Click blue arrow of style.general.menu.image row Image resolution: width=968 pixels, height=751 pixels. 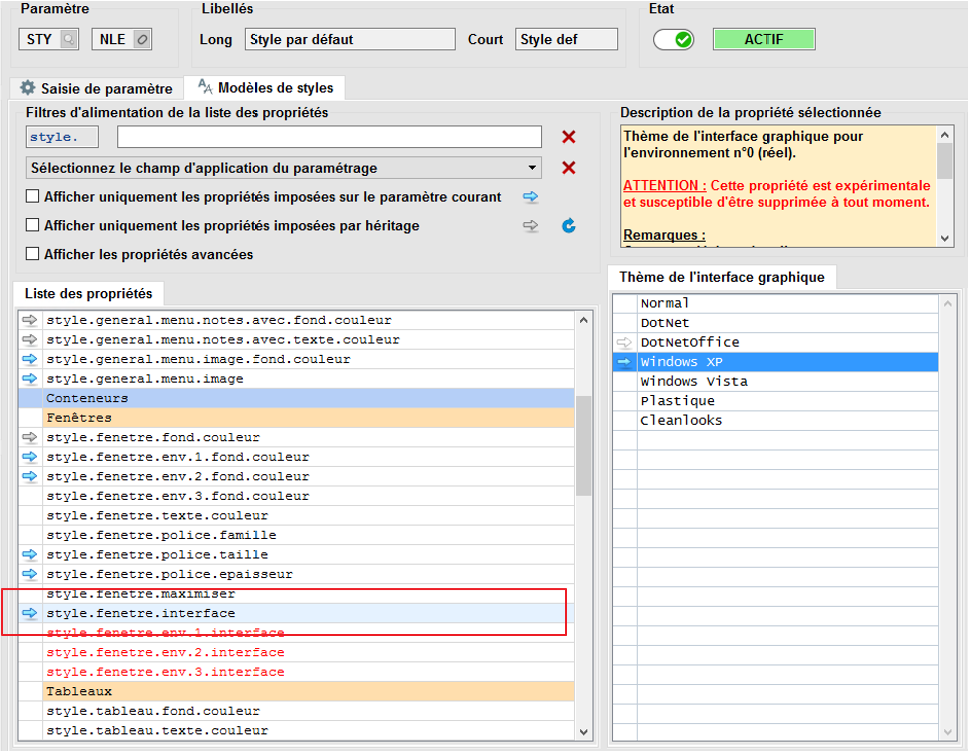coord(30,379)
